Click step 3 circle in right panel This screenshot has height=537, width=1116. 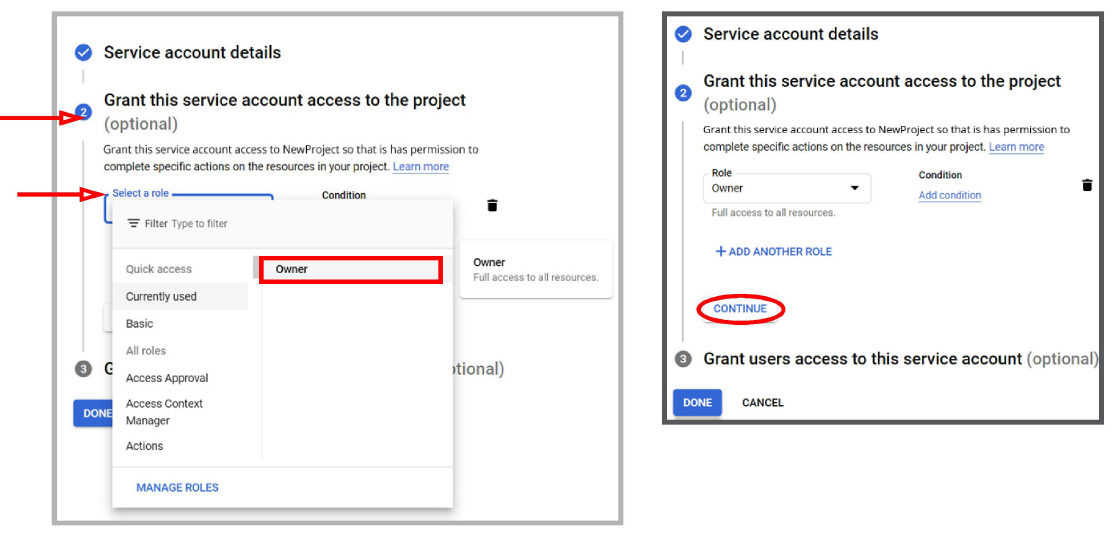point(683,359)
